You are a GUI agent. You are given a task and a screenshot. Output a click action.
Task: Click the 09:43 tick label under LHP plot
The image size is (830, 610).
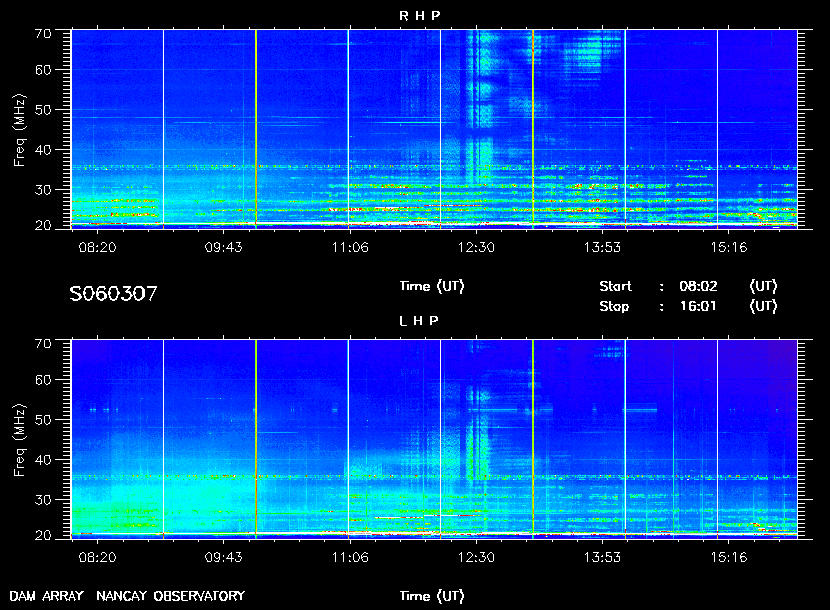(x=223, y=558)
